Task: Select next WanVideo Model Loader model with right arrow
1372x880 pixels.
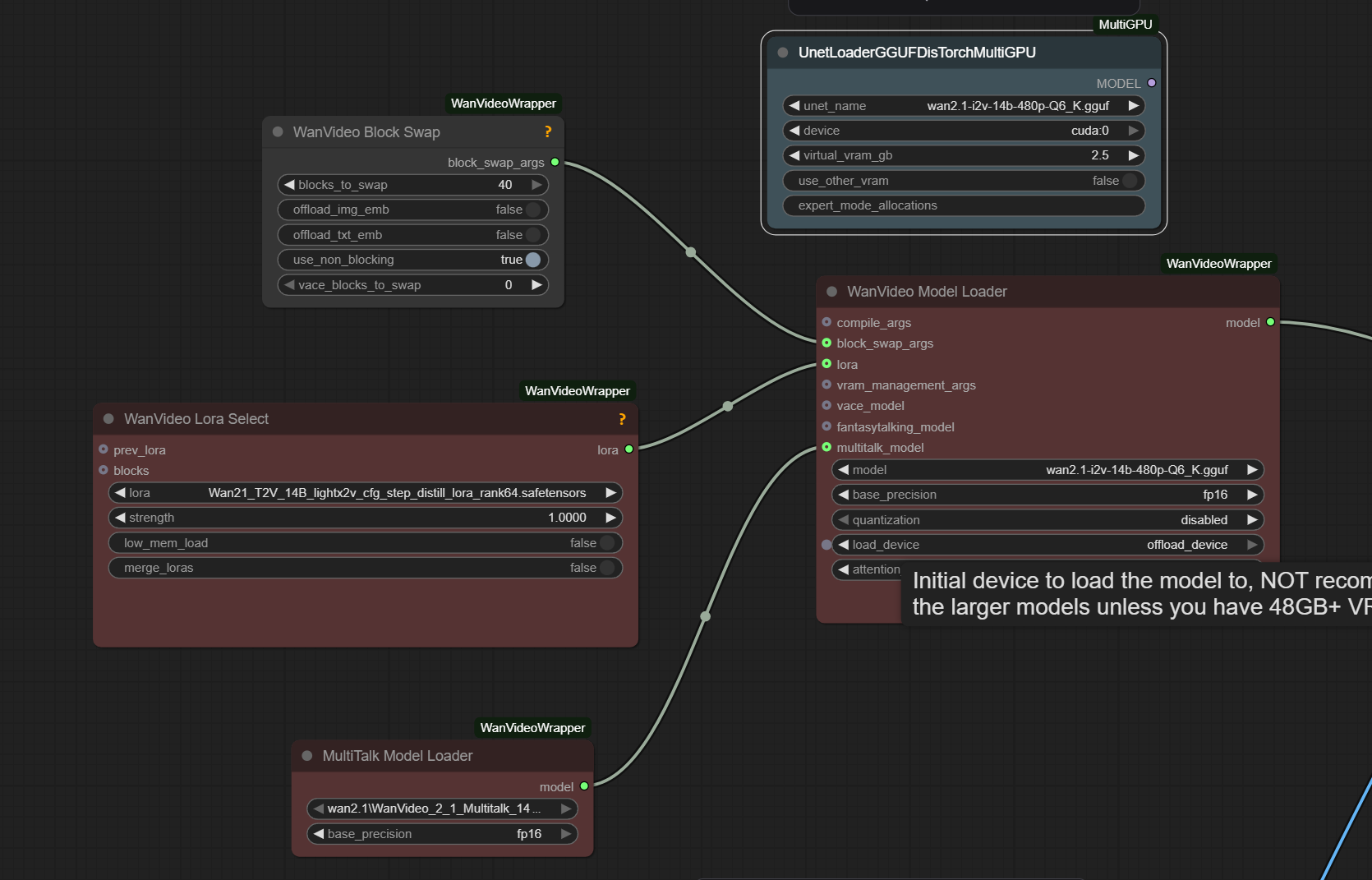Action: (x=1252, y=470)
